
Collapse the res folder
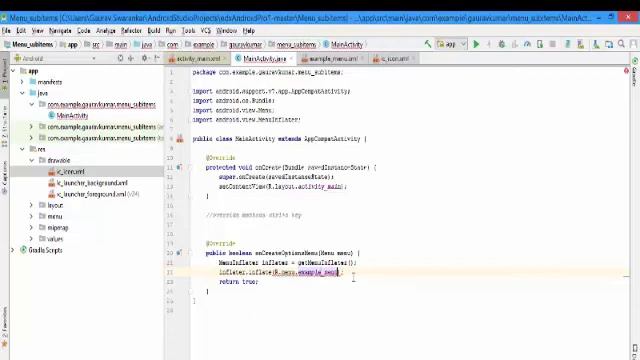[22, 149]
